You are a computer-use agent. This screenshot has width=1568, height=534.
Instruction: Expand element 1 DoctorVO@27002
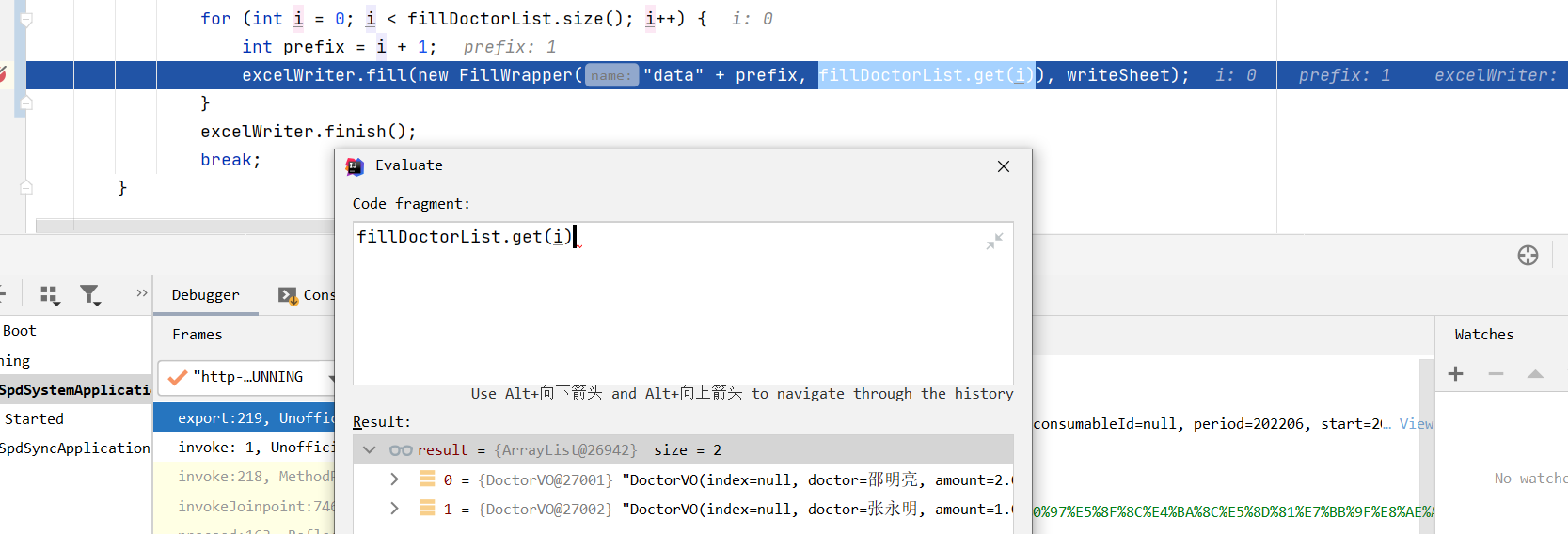394,509
